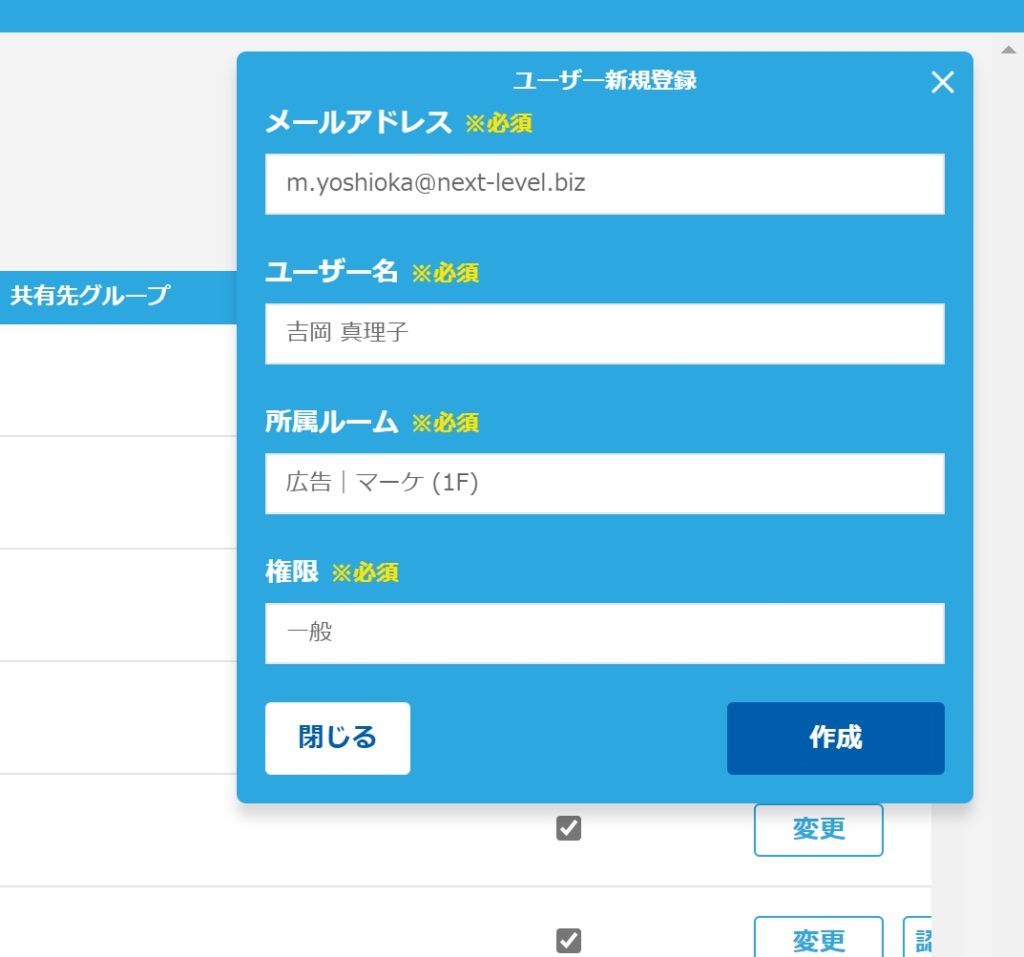
Task: Click the 共有先グループ column header
Action: click(90, 296)
